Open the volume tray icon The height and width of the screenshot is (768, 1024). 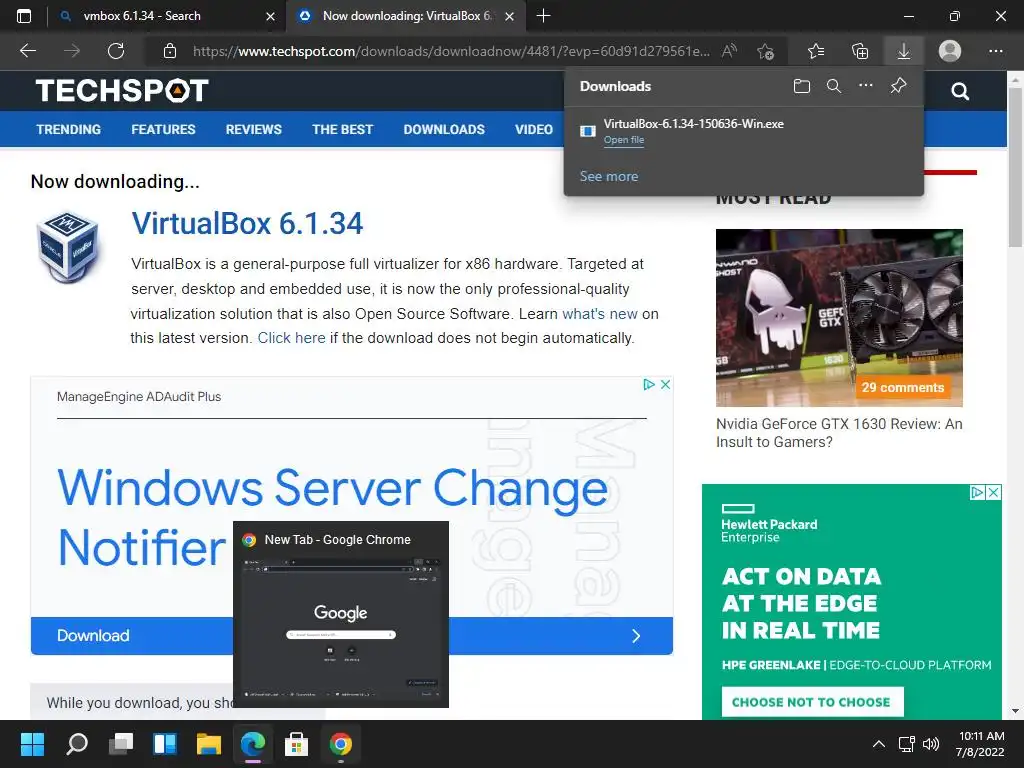[x=931, y=744]
